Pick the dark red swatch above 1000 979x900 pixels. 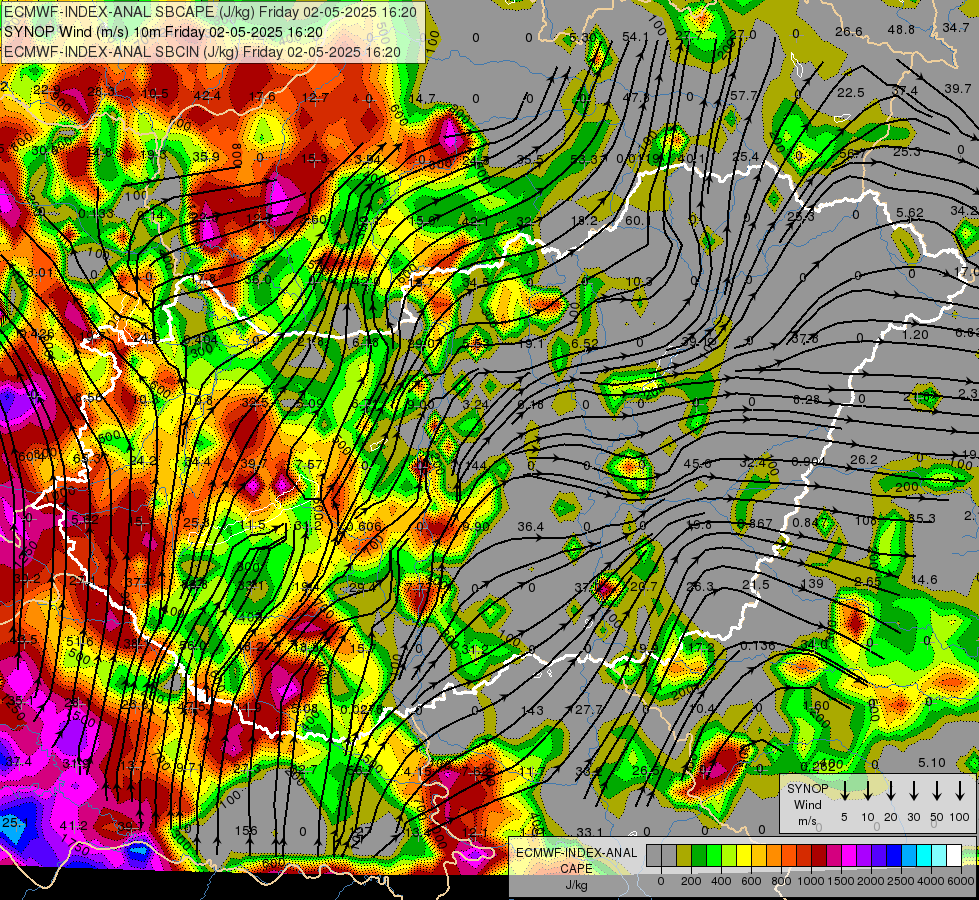[x=819, y=856]
